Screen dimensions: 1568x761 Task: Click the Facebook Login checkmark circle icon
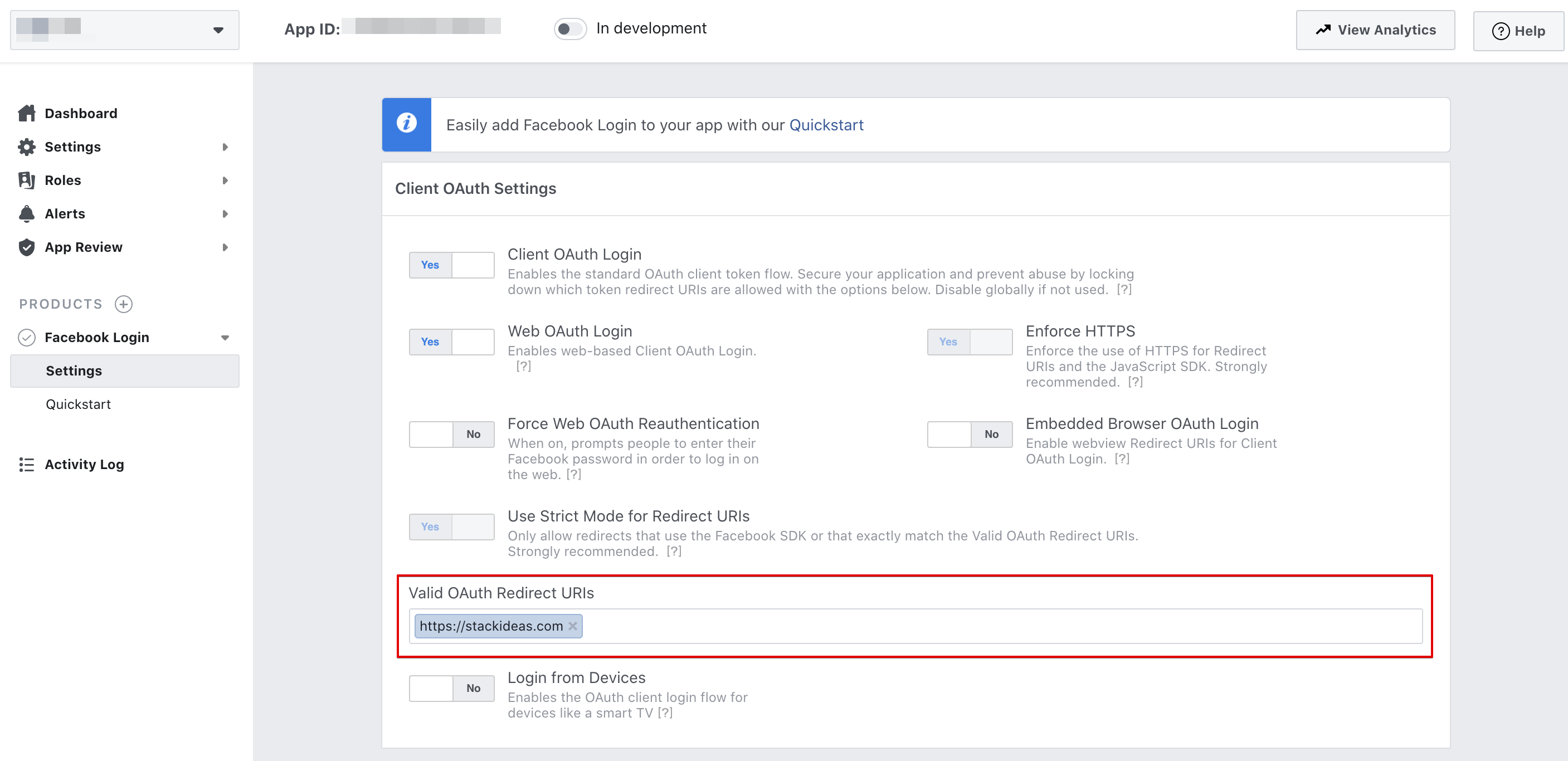(x=27, y=337)
